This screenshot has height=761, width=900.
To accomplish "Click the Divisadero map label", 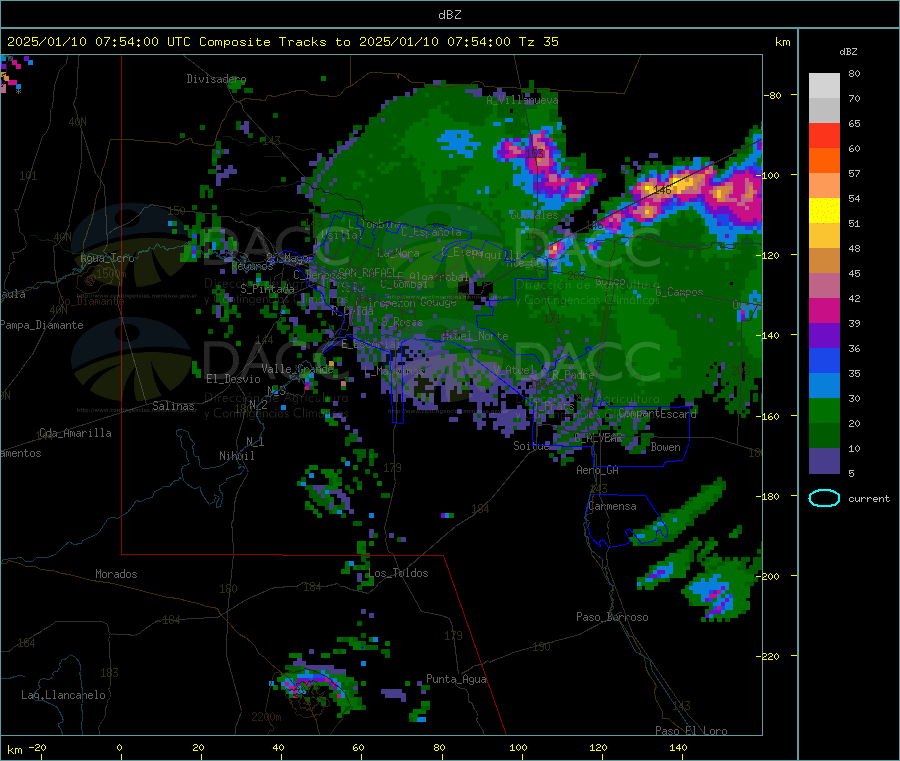I will (x=216, y=79).
